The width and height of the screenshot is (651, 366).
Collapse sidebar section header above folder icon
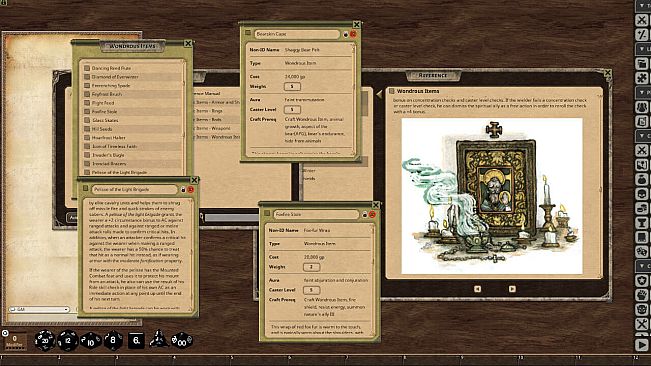pyautogui.click(x=644, y=49)
